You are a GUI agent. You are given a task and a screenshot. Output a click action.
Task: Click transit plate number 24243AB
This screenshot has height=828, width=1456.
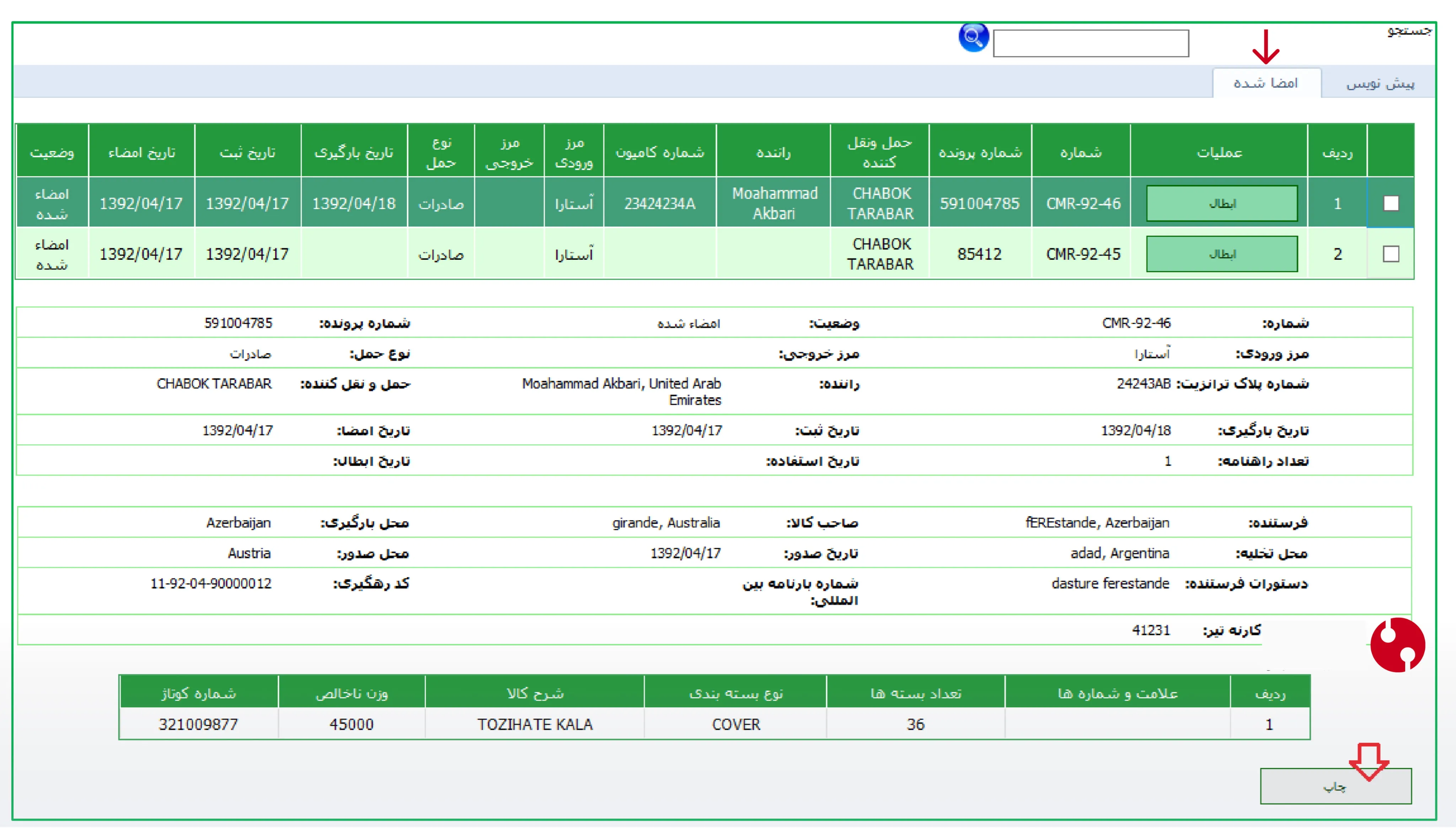click(1143, 384)
